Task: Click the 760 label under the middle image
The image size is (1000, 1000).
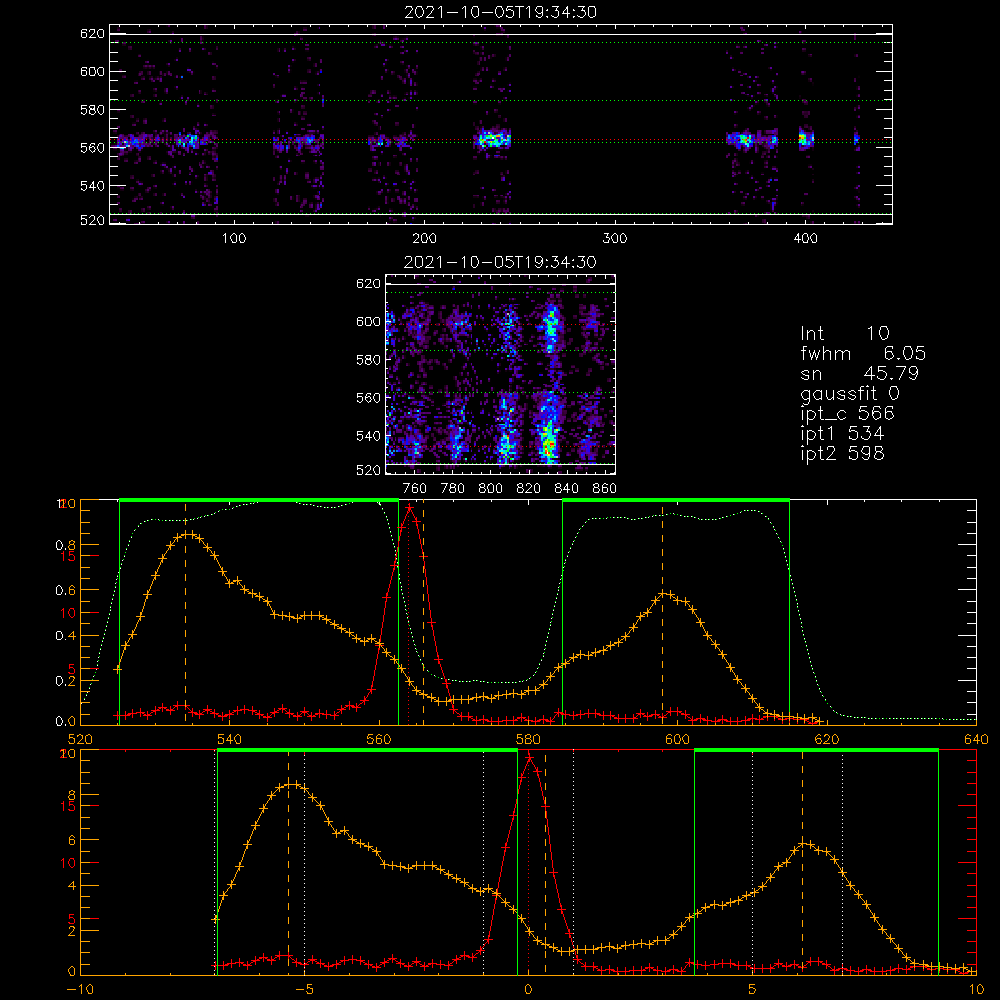Action: point(415,489)
